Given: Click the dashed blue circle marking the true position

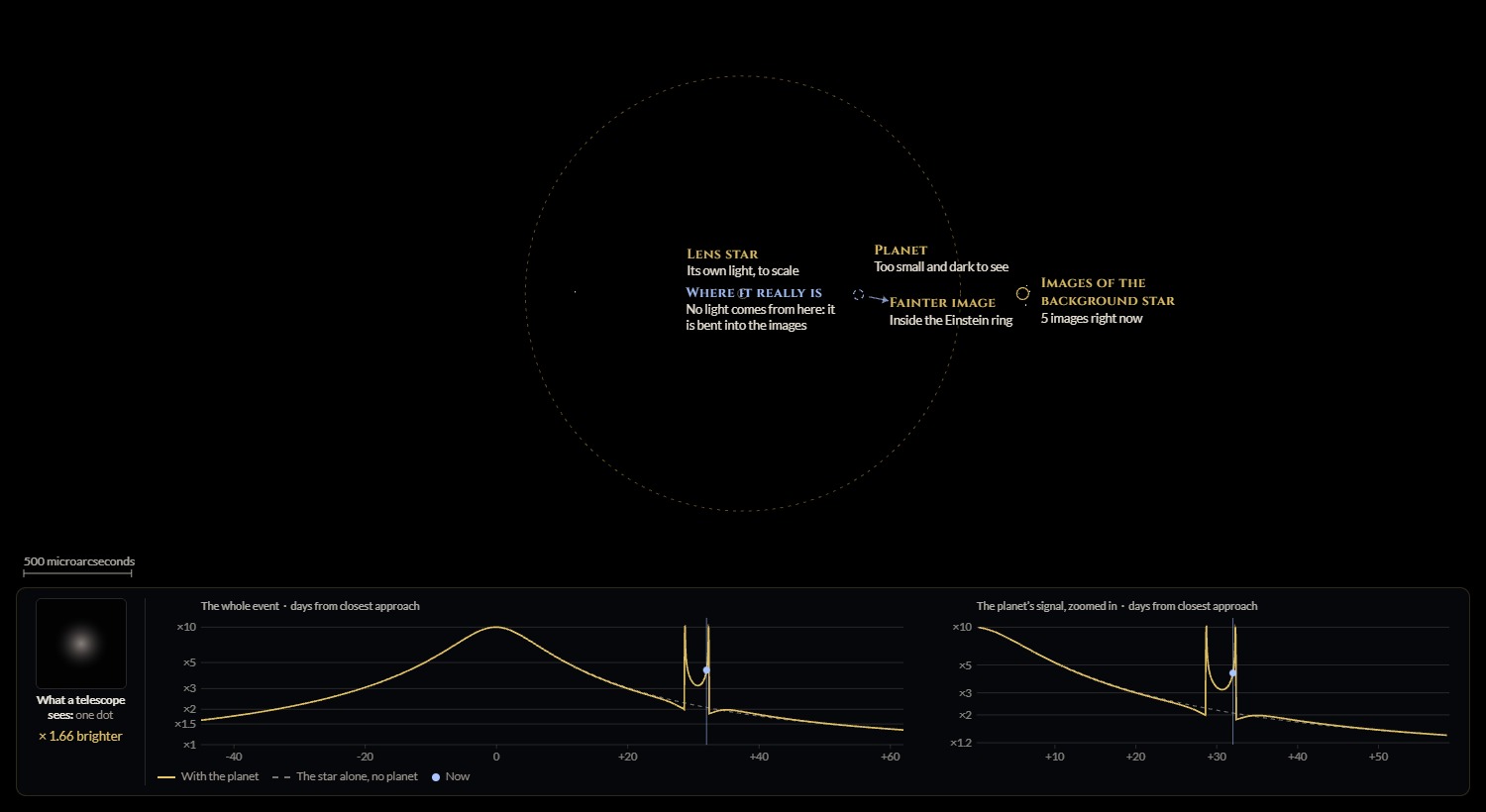Looking at the screenshot, I should 859,295.
